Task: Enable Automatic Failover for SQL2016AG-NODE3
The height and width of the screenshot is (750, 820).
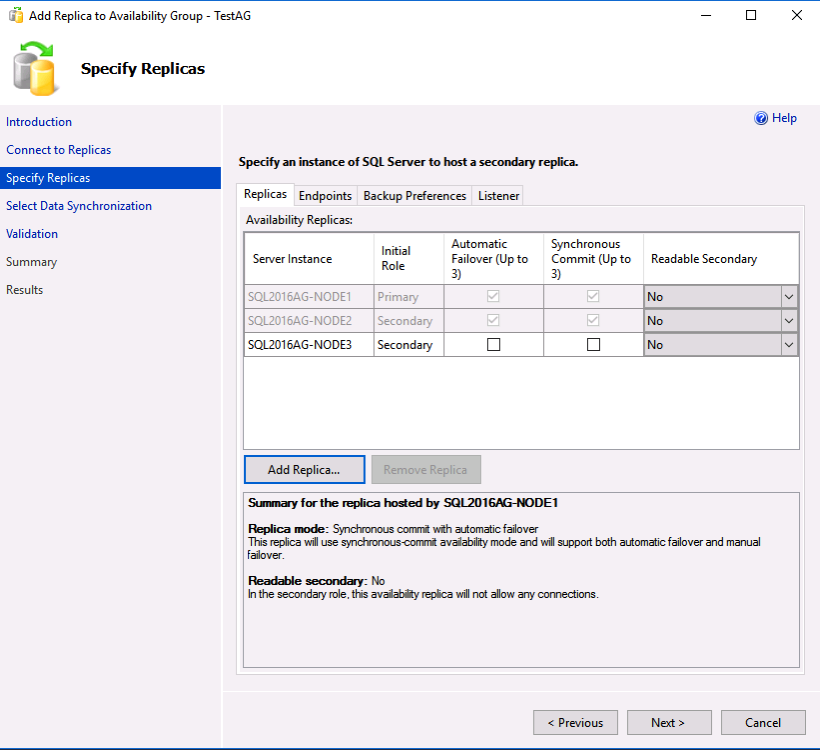Action: tap(493, 345)
